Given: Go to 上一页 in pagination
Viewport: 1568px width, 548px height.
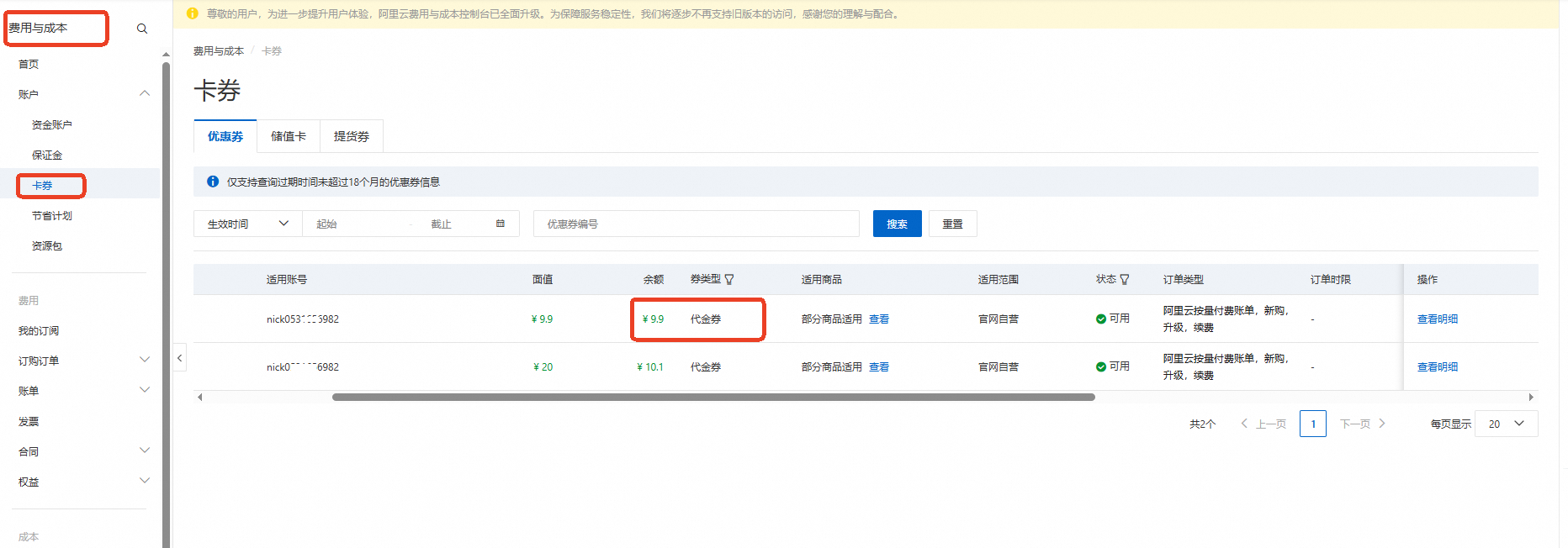Looking at the screenshot, I should 1263,424.
